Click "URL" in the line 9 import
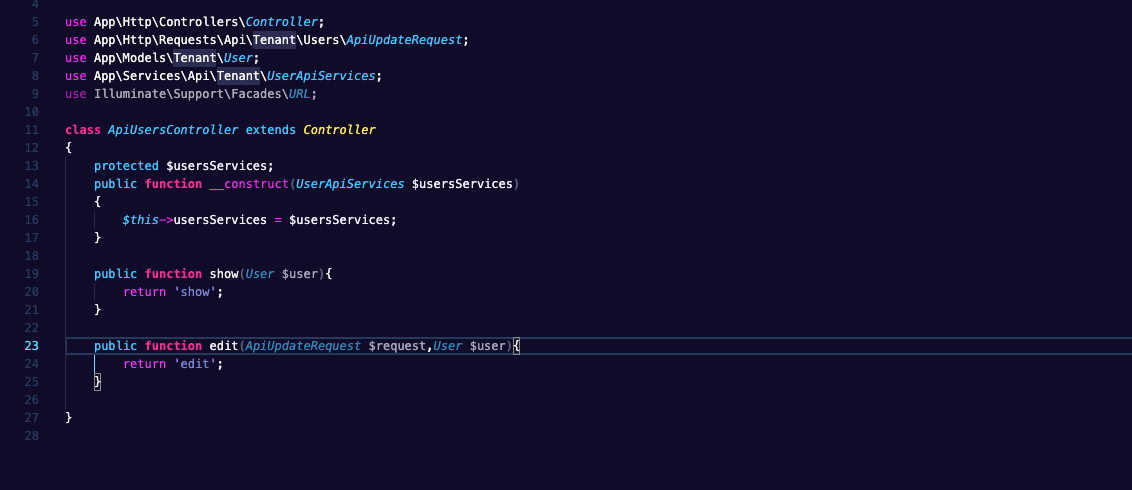This screenshot has height=490, width=1132. pyautogui.click(x=300, y=94)
